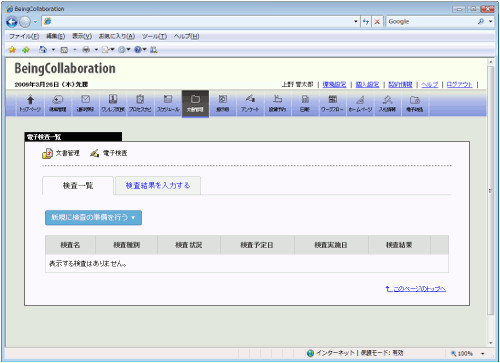Image resolution: width=500 pixels, height=363 pixels.
Task: Click inside the browser address bar
Action: 200,22
